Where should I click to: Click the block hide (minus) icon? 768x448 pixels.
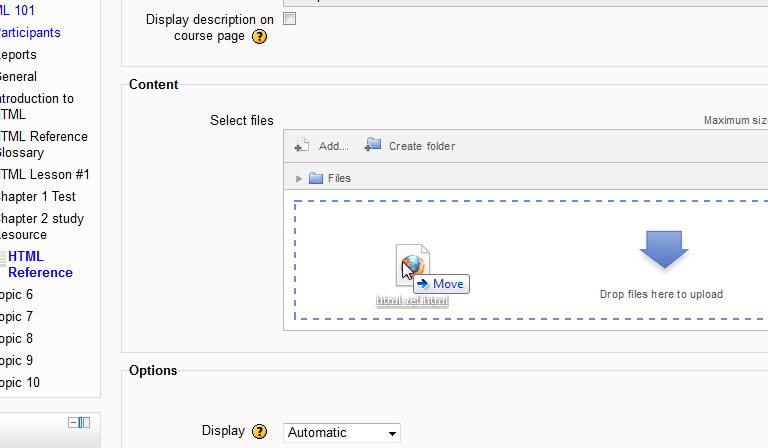(x=73, y=422)
